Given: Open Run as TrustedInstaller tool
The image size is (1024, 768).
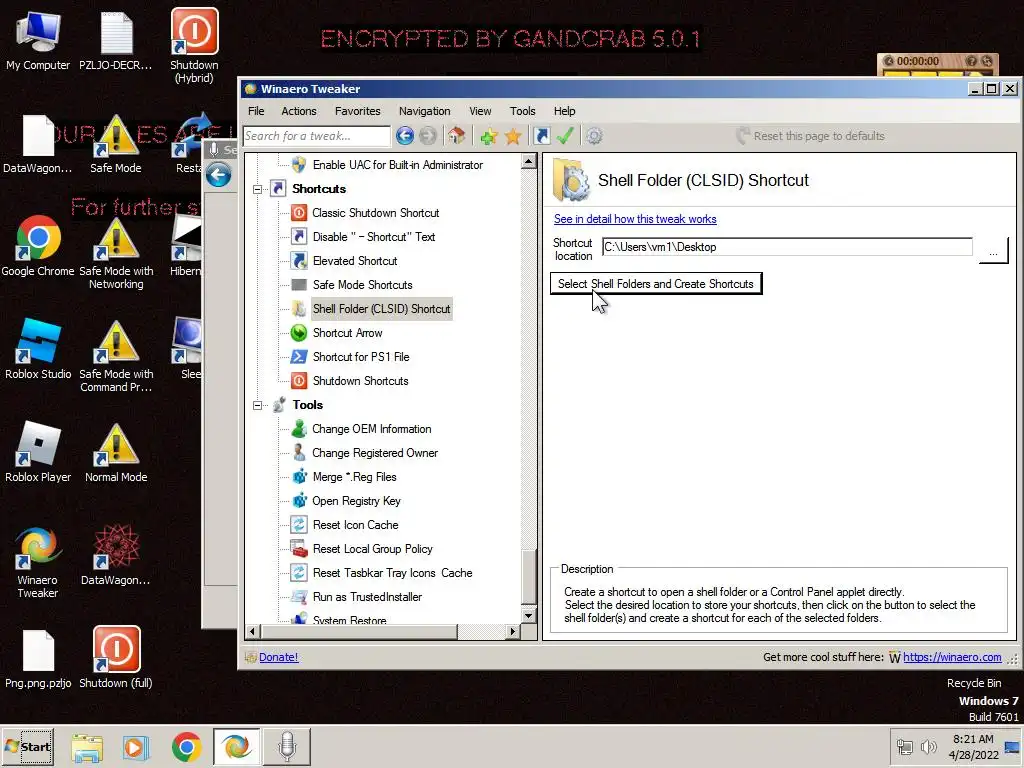Looking at the screenshot, I should 367,597.
